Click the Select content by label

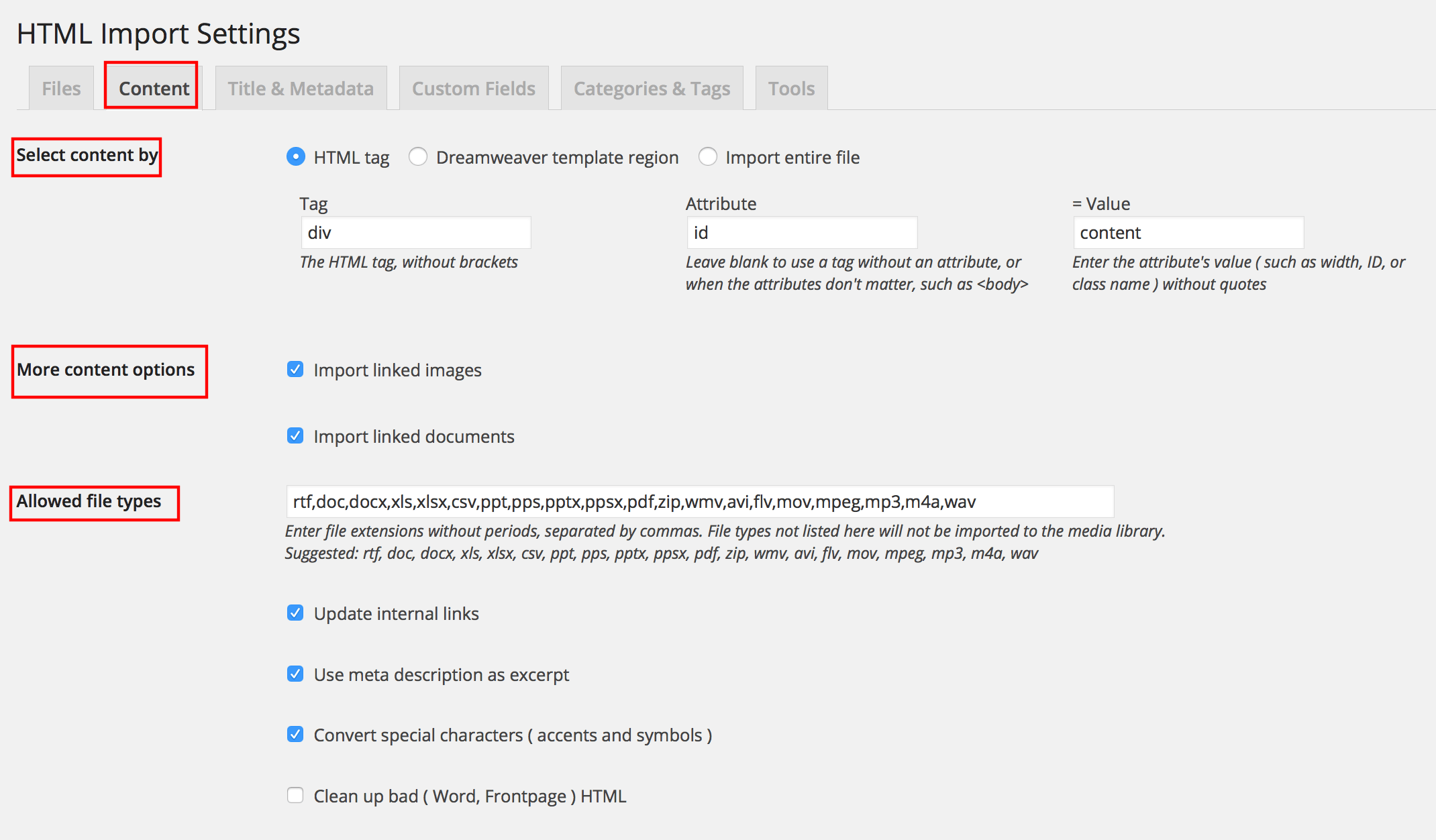87,156
